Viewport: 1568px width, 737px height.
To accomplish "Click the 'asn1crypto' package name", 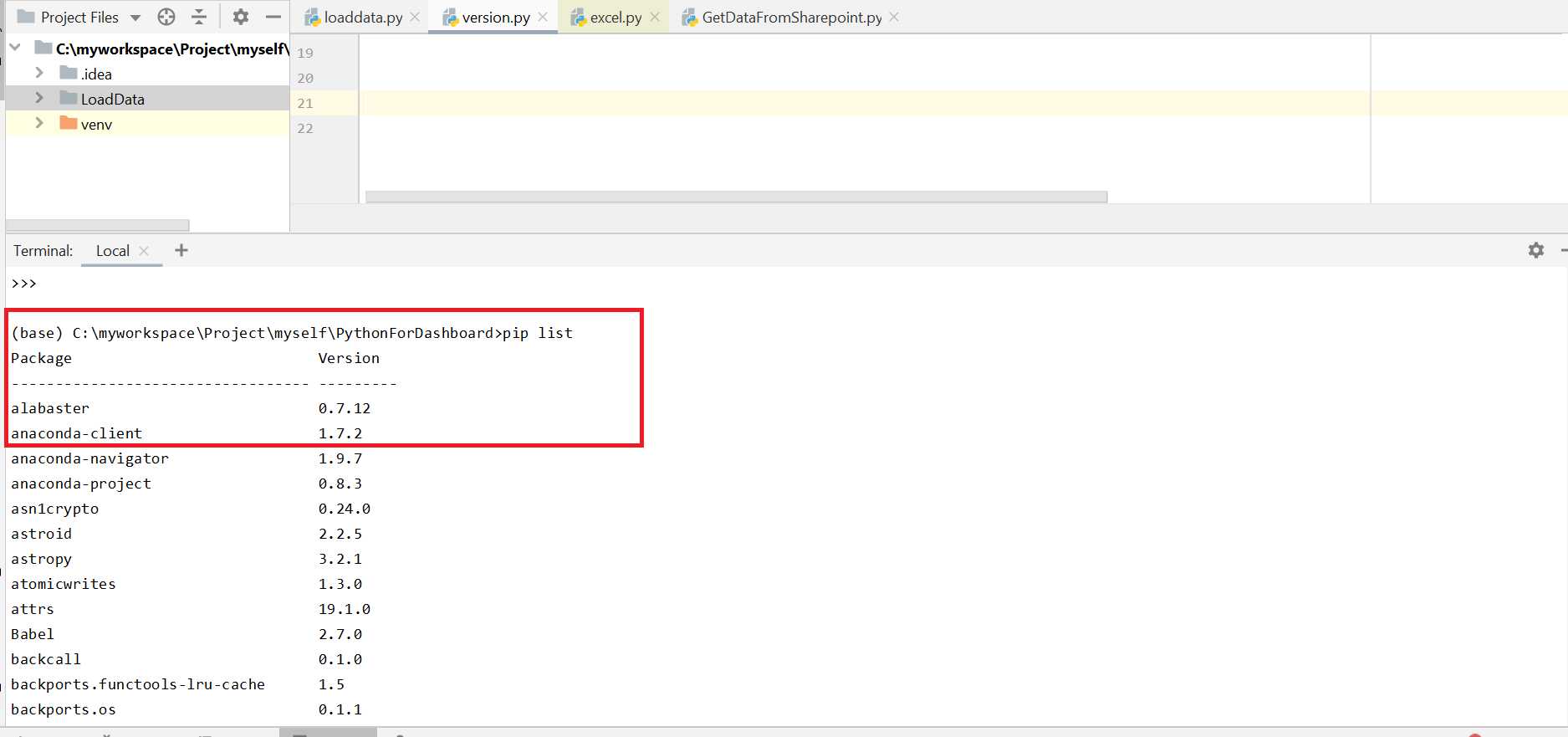I will pos(55,509).
